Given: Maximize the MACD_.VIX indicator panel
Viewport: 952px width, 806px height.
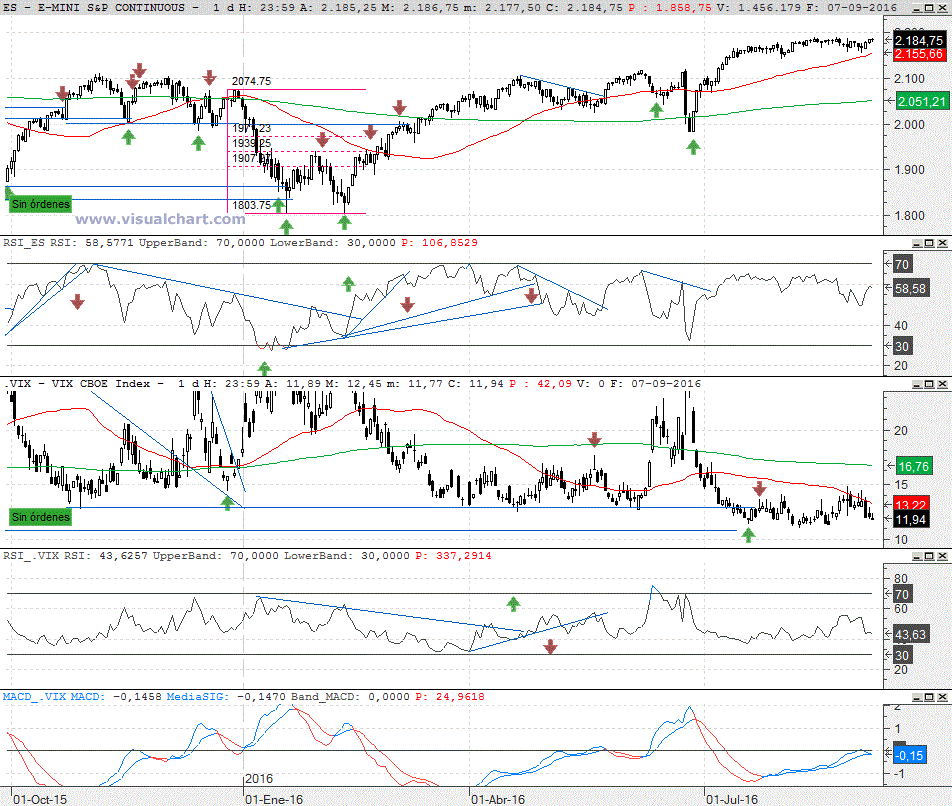Looking at the screenshot, I should (929, 697).
